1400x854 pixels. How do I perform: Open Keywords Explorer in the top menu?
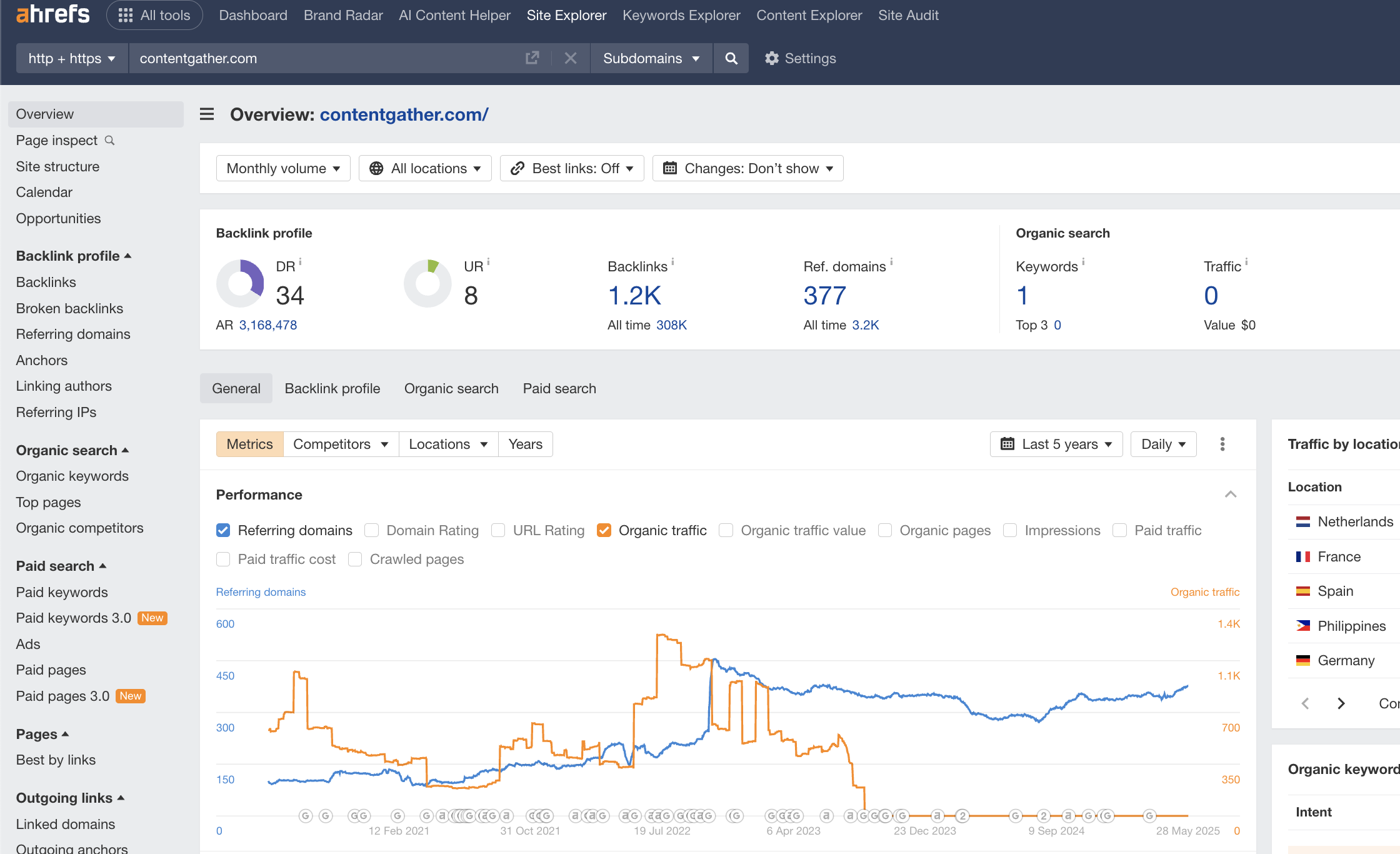pos(681,15)
